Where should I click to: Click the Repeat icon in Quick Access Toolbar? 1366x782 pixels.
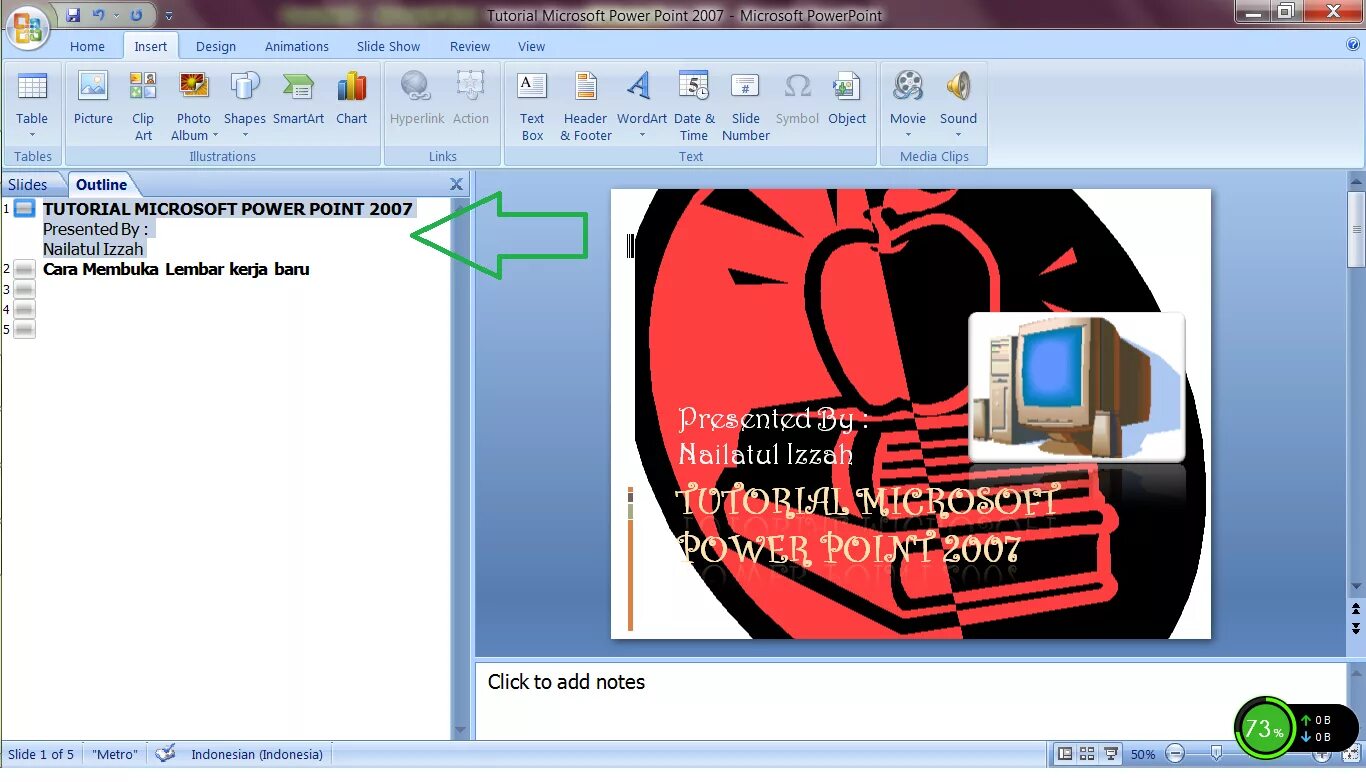click(137, 15)
